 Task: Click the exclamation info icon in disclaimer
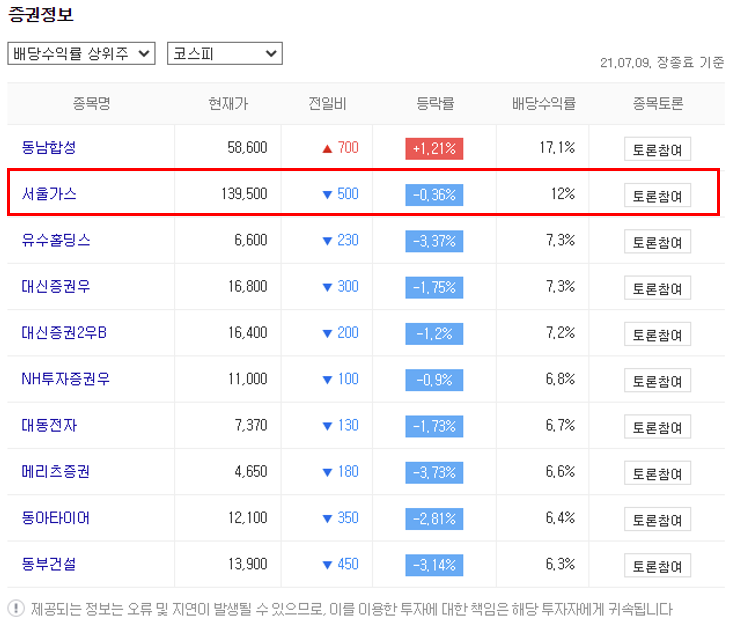(x=16, y=608)
